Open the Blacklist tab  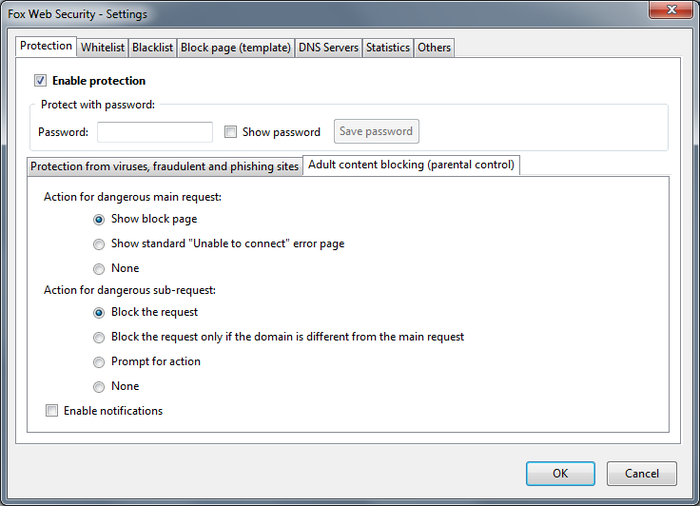(x=153, y=47)
